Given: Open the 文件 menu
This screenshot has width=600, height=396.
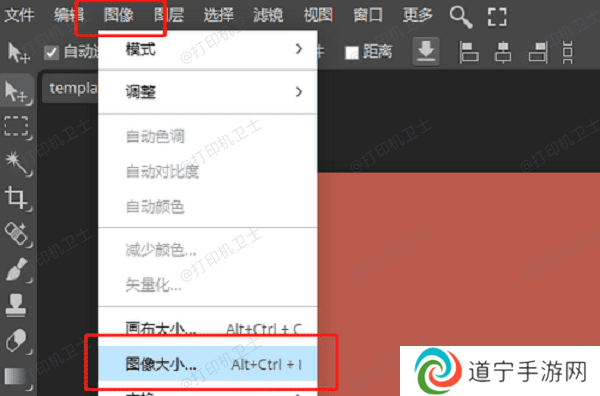Looking at the screenshot, I should (x=20, y=15).
